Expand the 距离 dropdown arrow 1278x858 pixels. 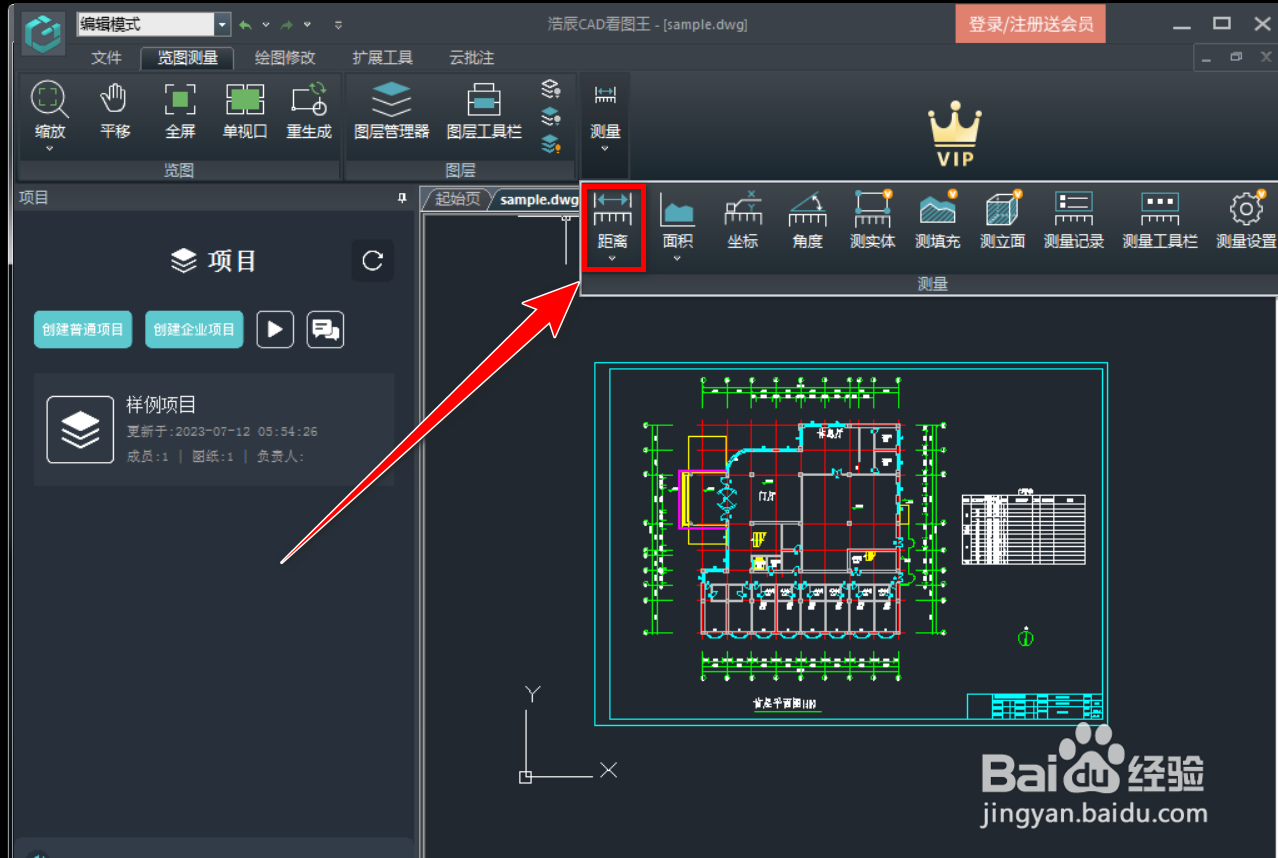(613, 259)
